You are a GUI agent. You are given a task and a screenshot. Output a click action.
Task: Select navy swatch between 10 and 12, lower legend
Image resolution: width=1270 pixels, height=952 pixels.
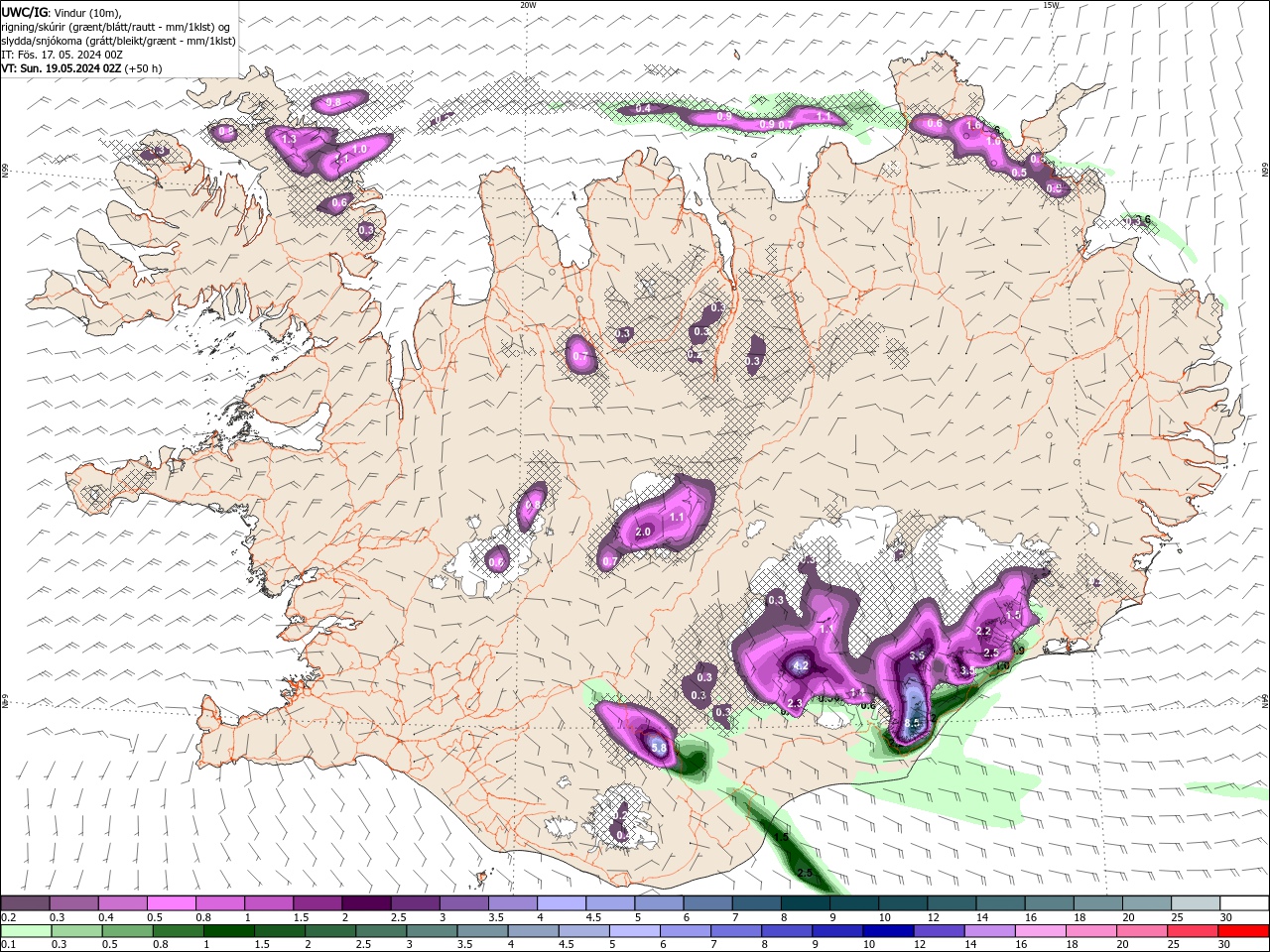coord(887,931)
